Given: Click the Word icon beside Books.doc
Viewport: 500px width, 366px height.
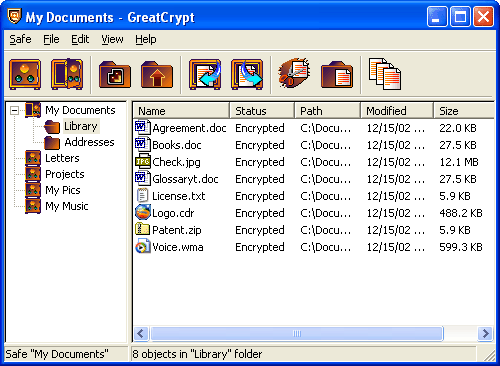Looking at the screenshot, I should [142, 145].
